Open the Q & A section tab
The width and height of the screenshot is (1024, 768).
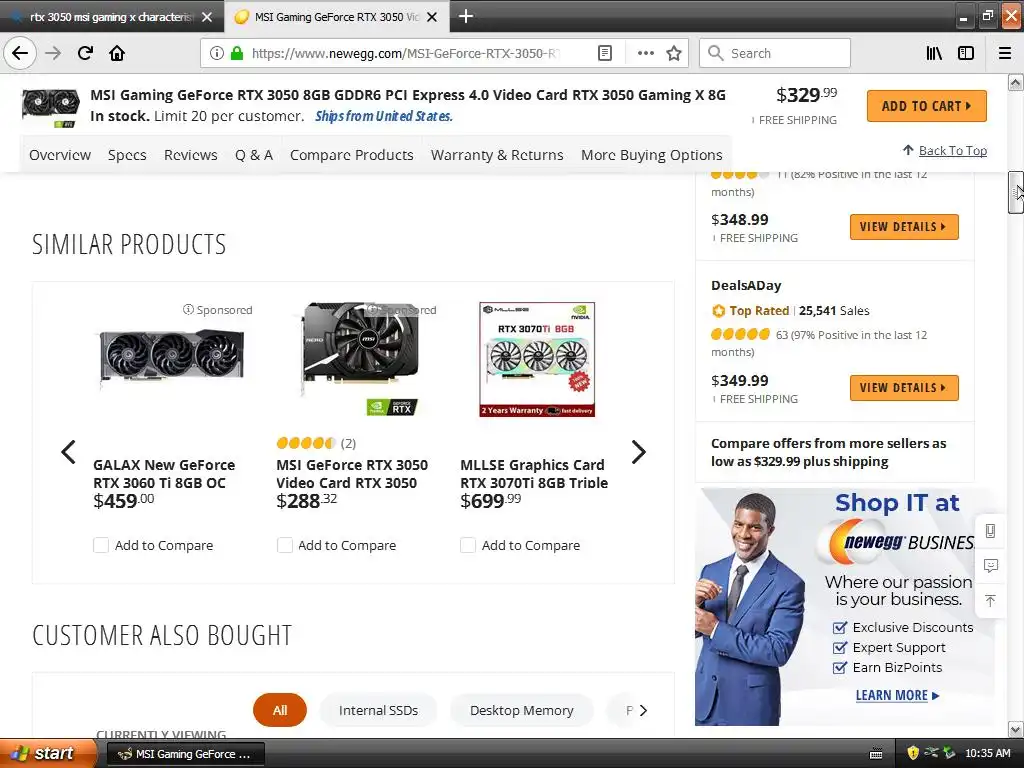pyautogui.click(x=254, y=155)
